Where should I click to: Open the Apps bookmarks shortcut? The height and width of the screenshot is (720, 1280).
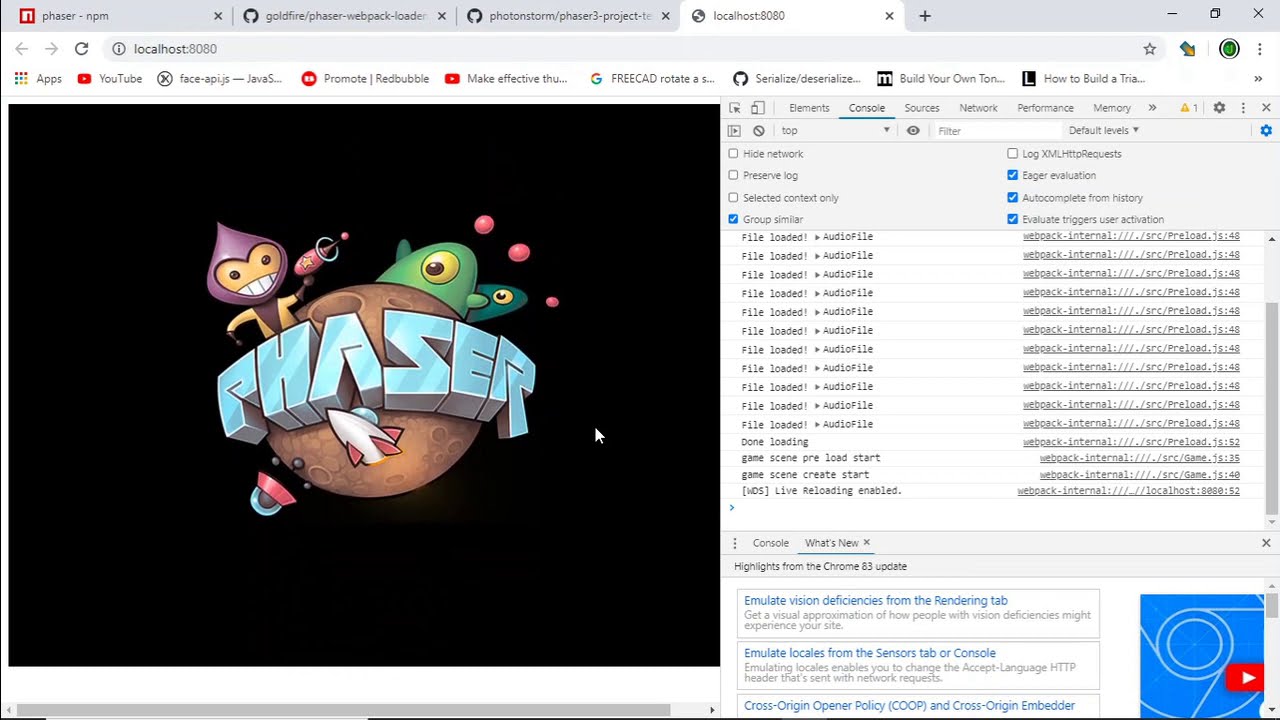click(x=38, y=78)
